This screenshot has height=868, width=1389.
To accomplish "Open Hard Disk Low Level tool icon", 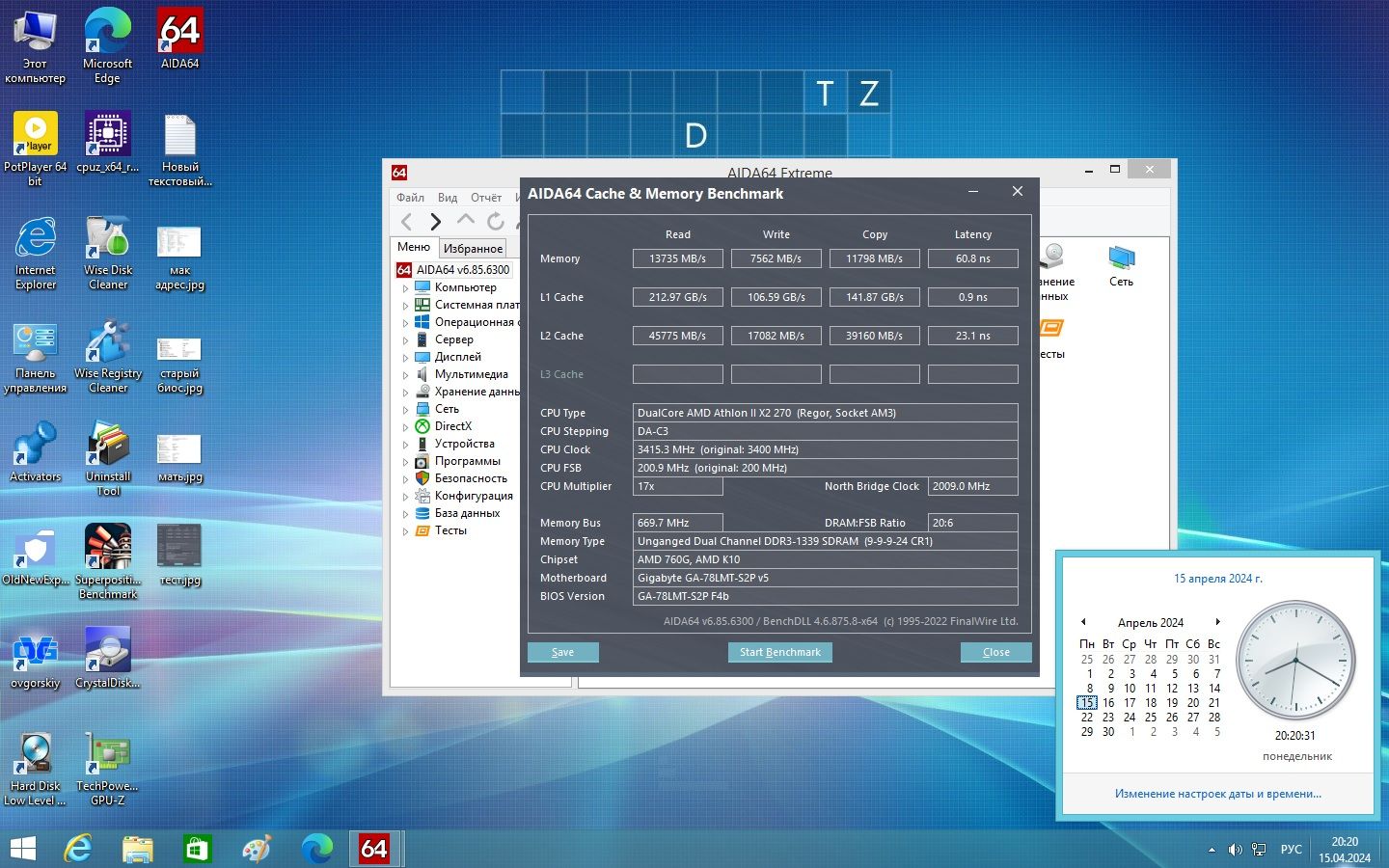I will click(36, 768).
